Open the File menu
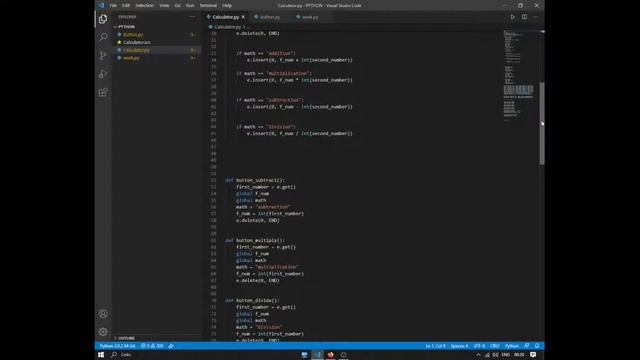Screen dimensions: 640x360 click(x=113, y=5)
